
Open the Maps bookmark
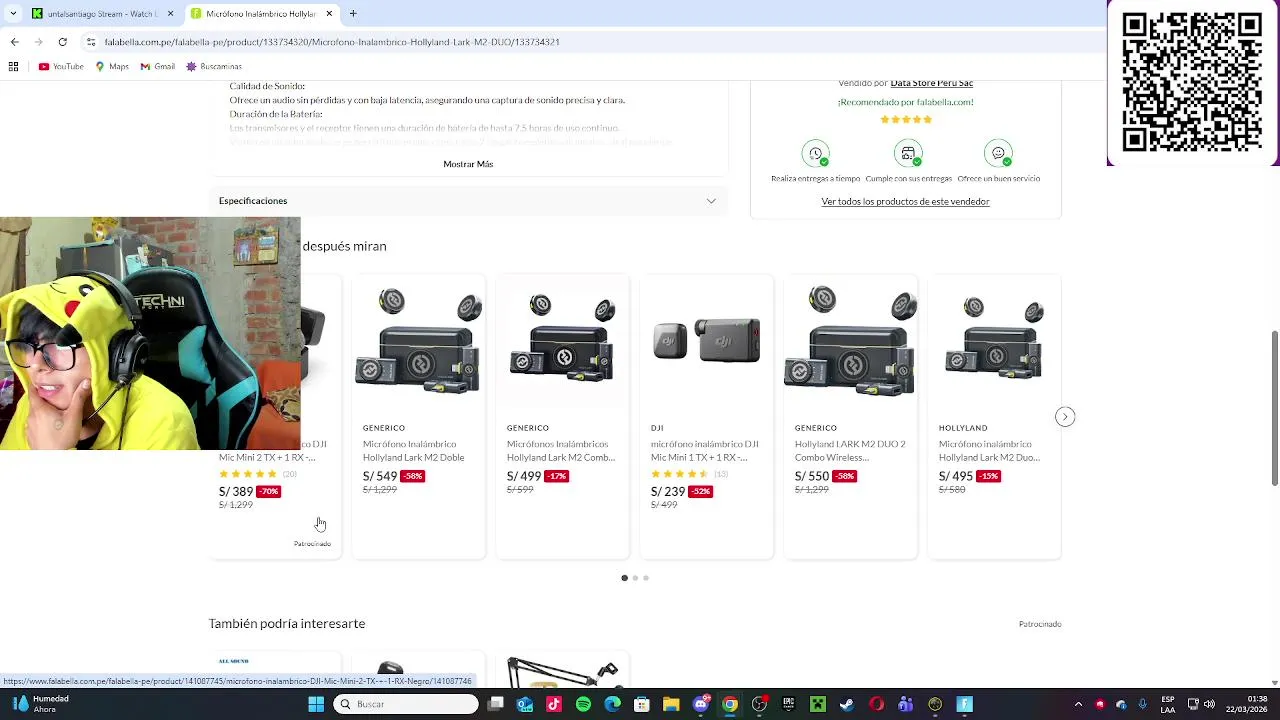[x=112, y=67]
